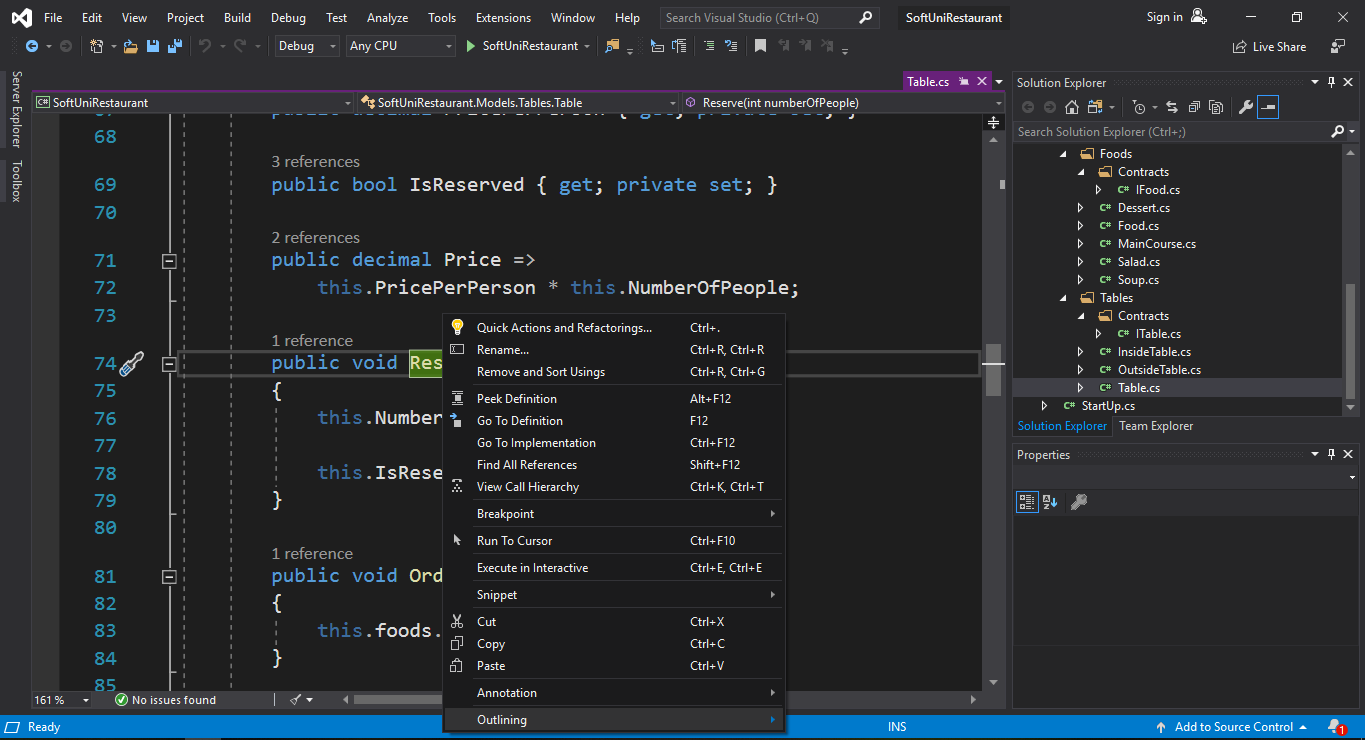1365x740 pixels.
Task: Collapse the Price property at line 71
Action: 169,261
